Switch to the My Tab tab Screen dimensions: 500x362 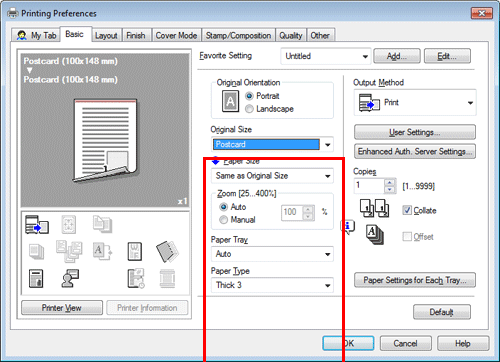[36, 35]
